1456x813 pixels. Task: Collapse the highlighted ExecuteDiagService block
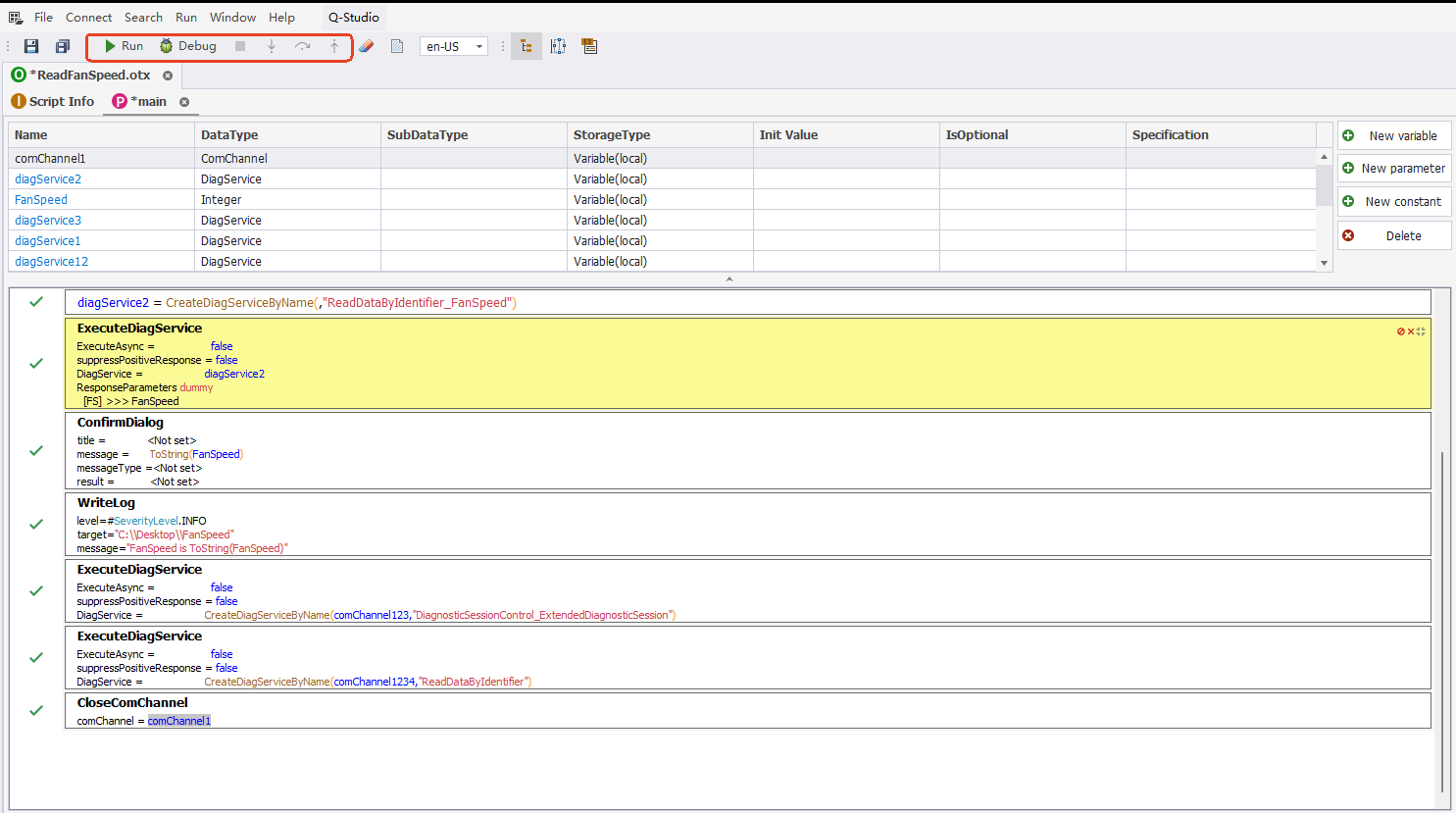[x=1421, y=331]
